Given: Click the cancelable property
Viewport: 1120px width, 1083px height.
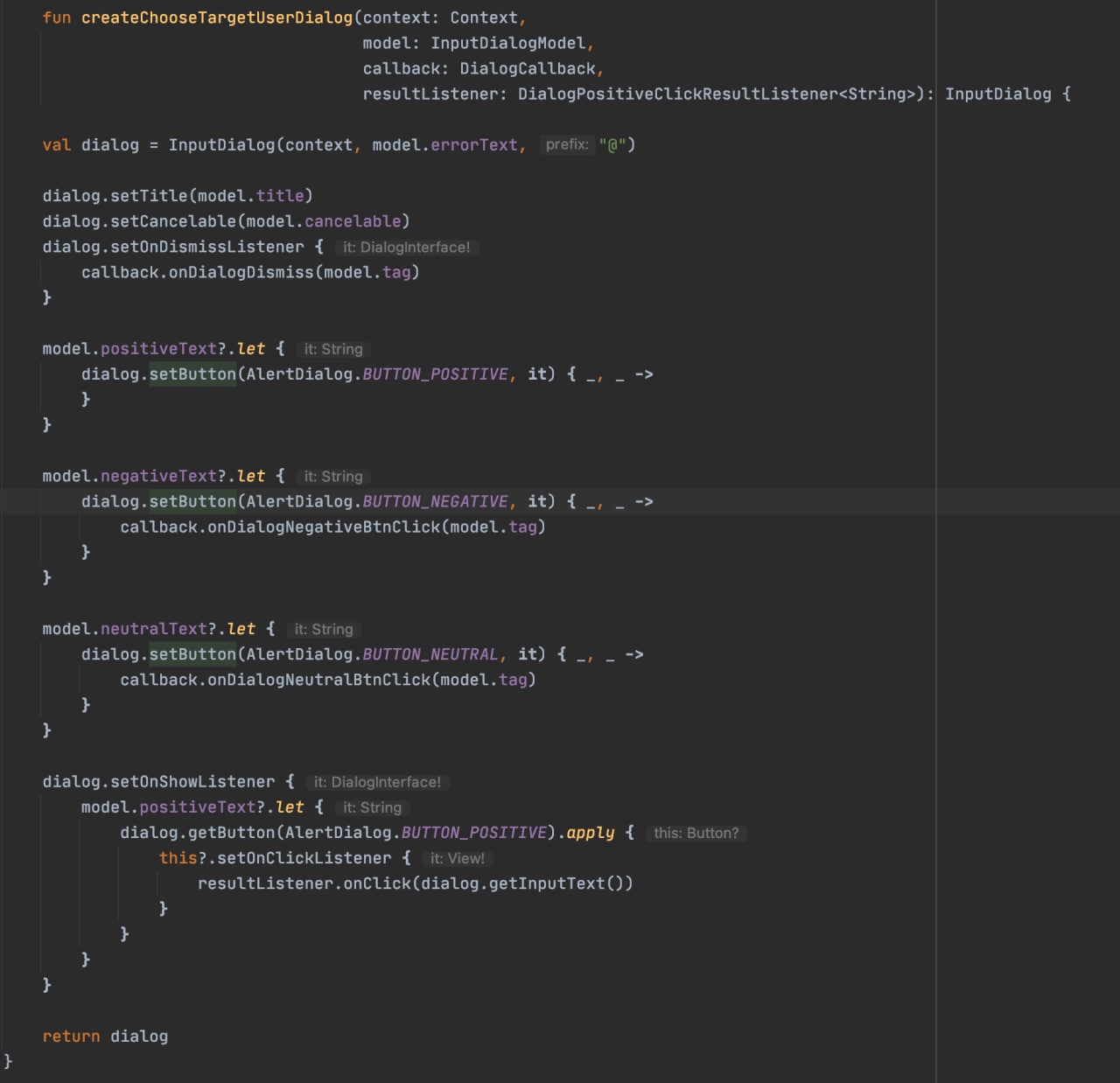Looking at the screenshot, I should coord(353,221).
